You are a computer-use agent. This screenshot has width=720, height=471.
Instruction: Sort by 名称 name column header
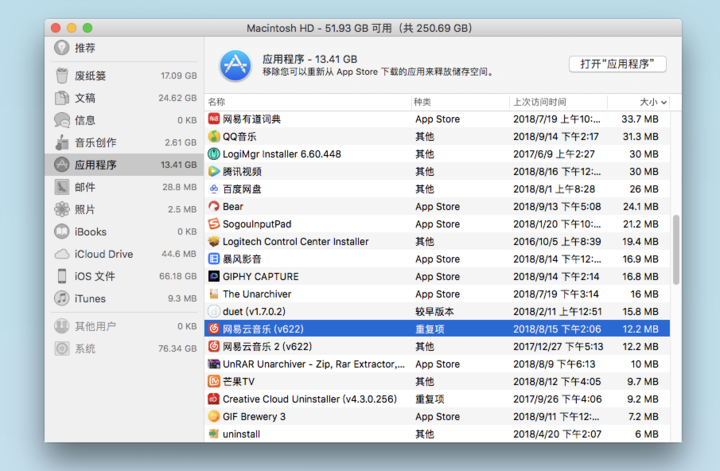(217, 102)
